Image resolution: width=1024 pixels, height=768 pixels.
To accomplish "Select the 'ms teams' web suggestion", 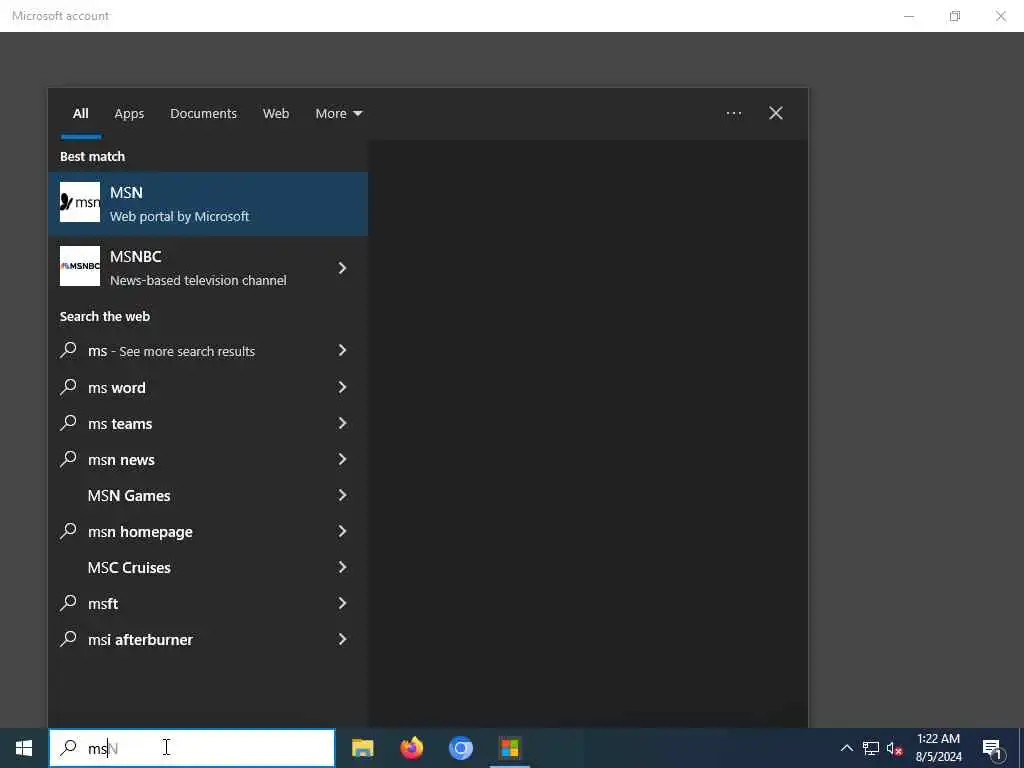I will click(x=208, y=423).
